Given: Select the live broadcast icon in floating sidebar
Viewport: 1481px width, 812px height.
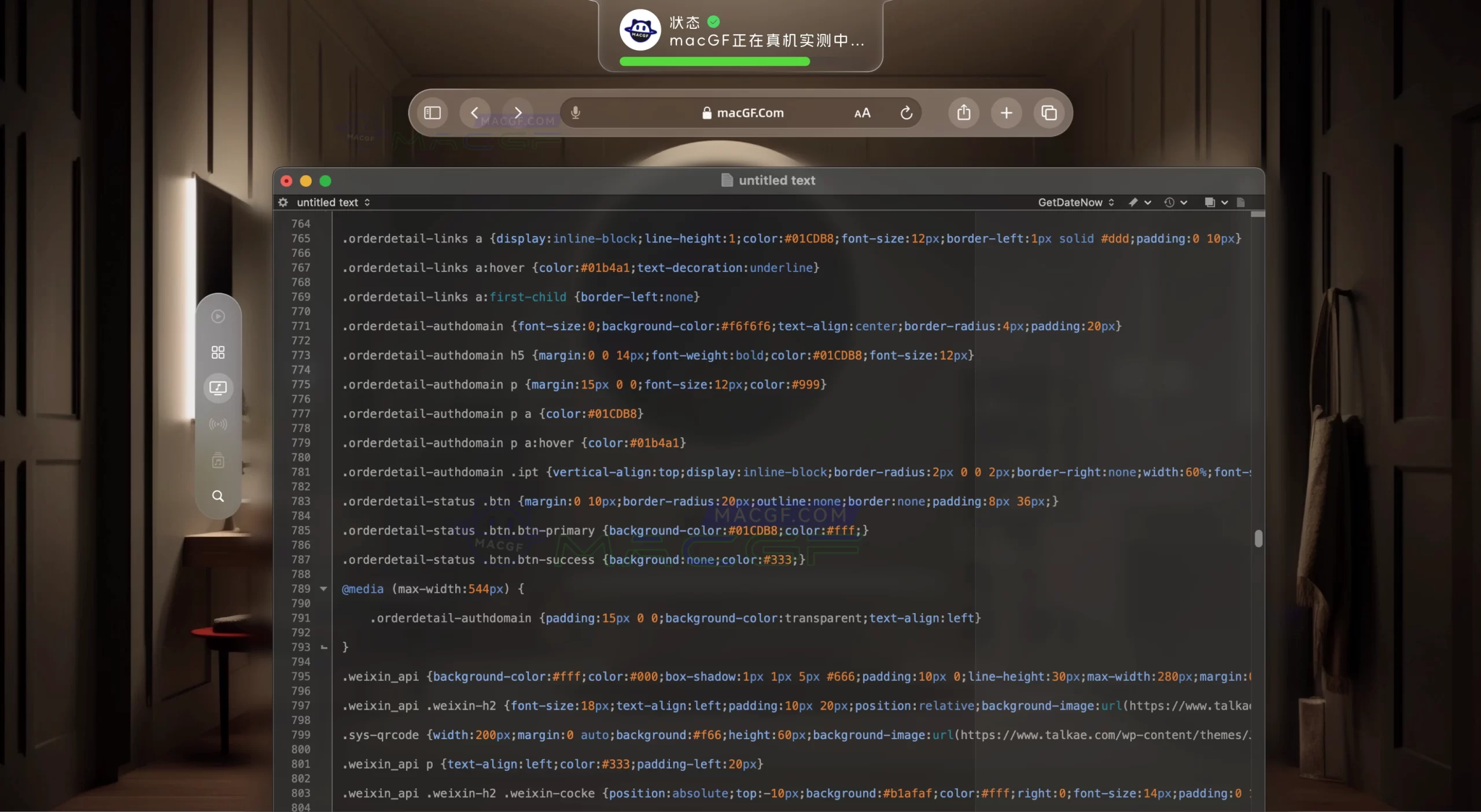Looking at the screenshot, I should point(218,425).
